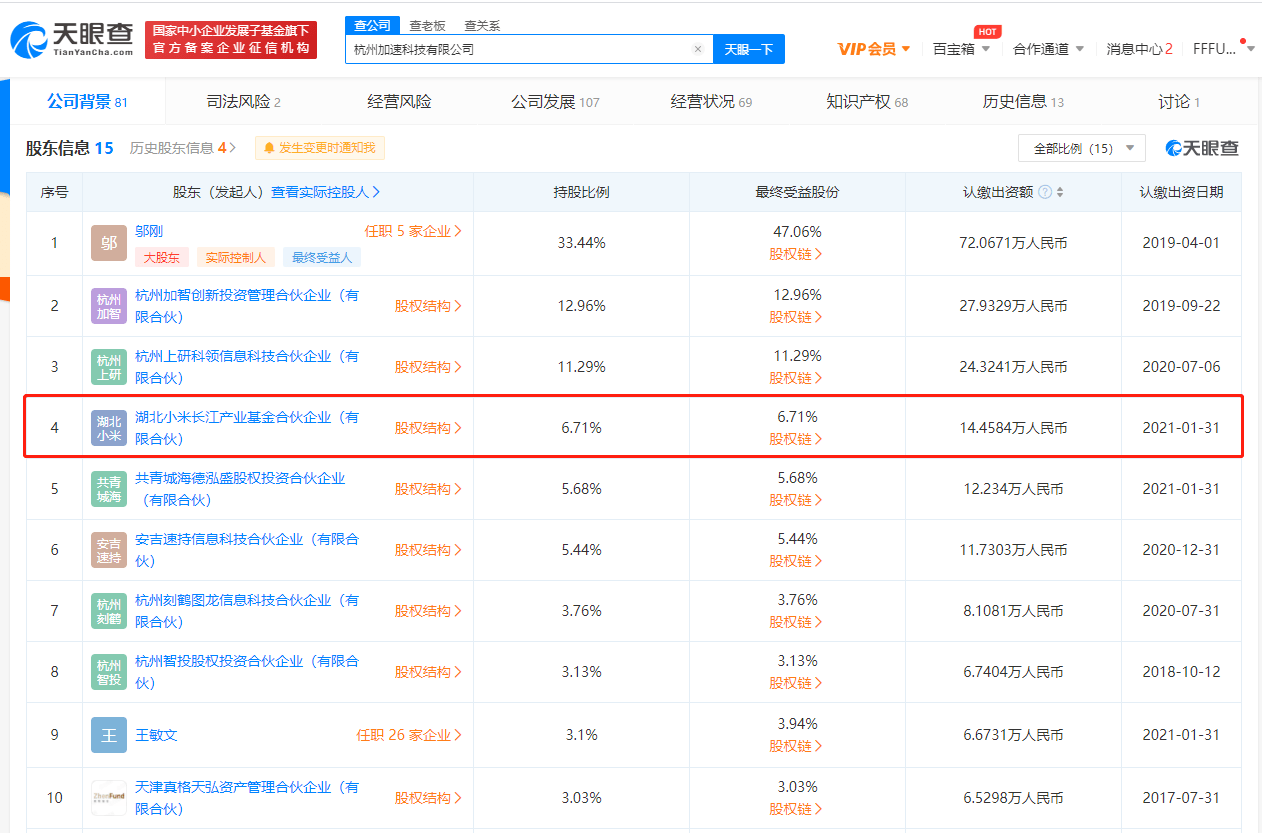Click inside the company search input field

520,49
